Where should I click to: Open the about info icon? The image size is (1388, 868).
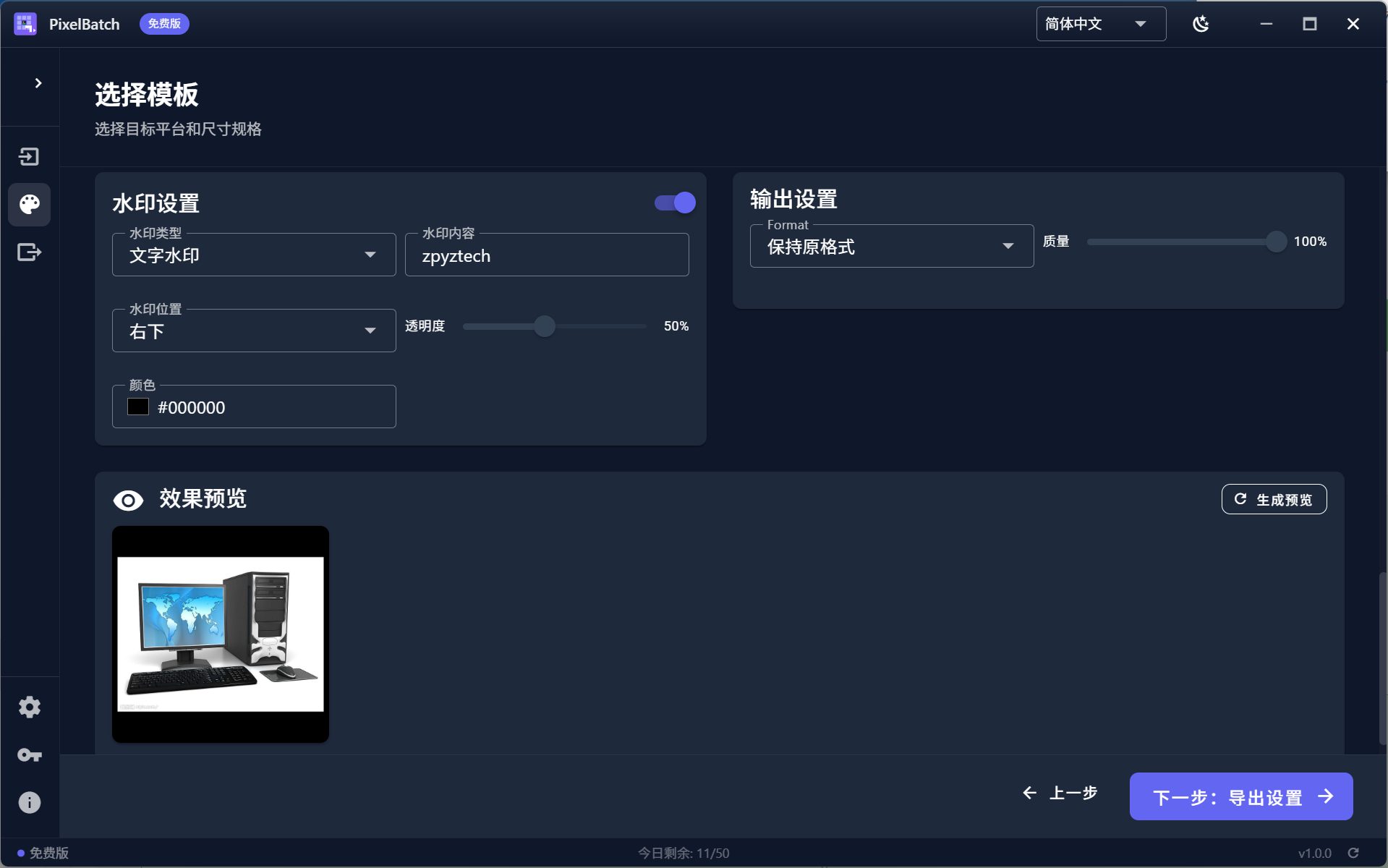(30, 801)
